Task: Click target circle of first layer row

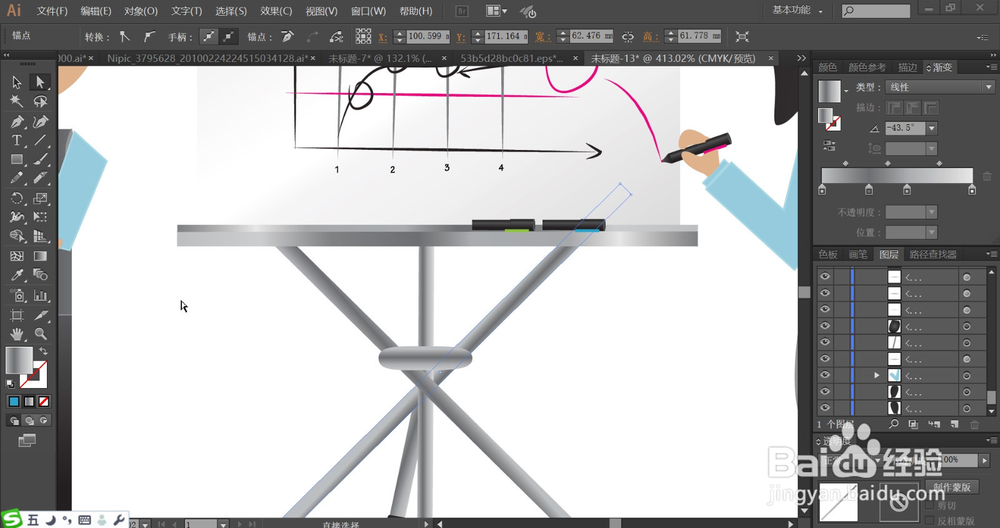Action: [967, 277]
